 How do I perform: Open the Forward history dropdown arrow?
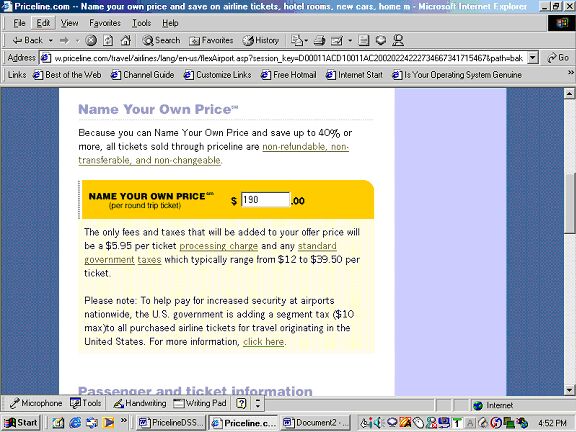pyautogui.click(x=77, y=40)
